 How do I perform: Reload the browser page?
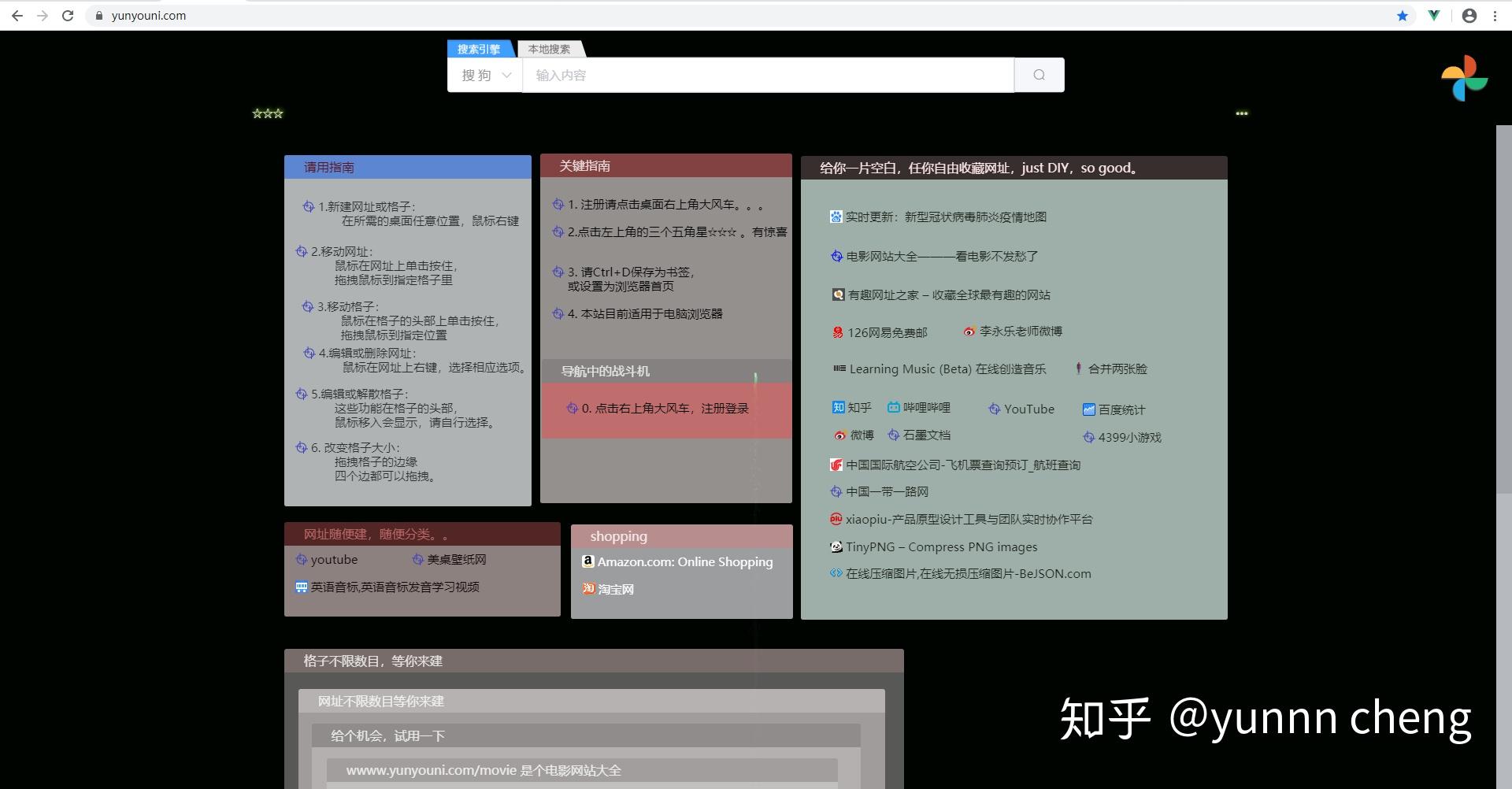[68, 16]
